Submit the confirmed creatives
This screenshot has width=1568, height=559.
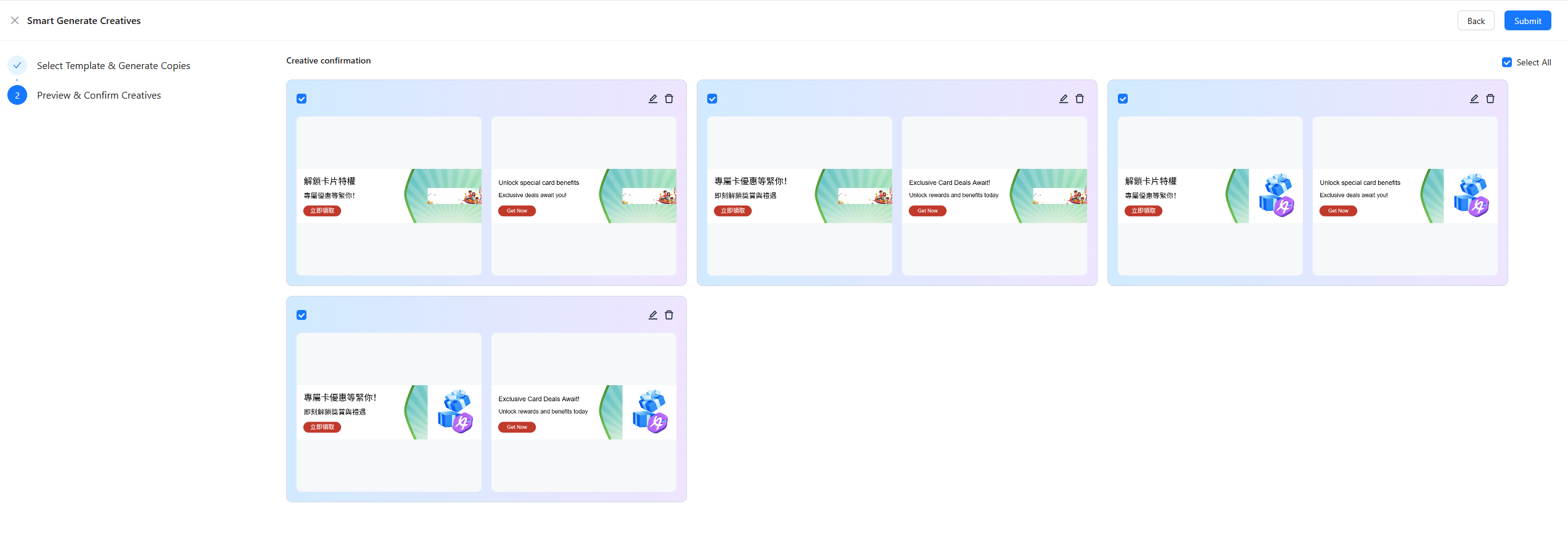[x=1528, y=20]
